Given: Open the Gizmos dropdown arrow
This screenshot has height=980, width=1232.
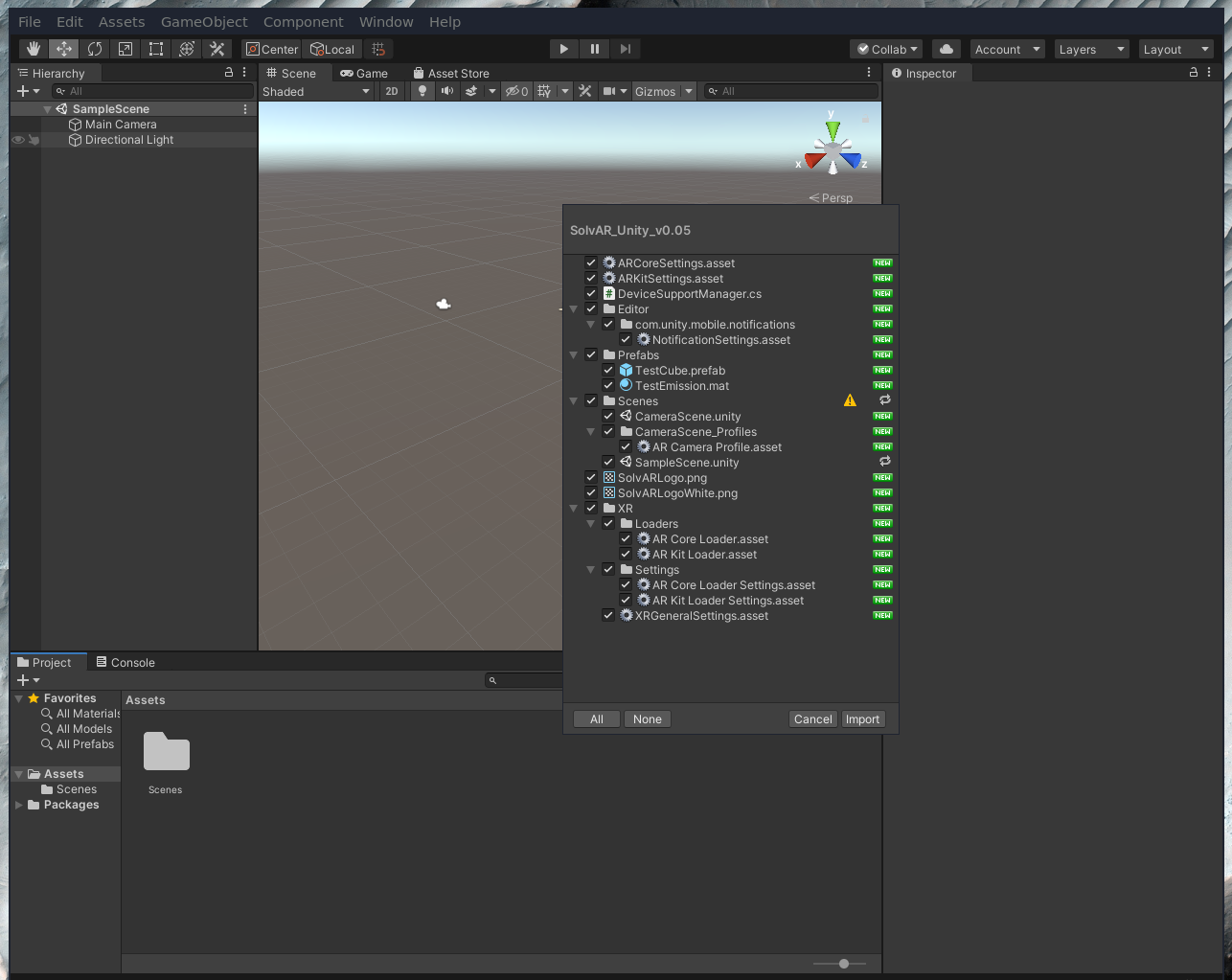Looking at the screenshot, I should [689, 91].
